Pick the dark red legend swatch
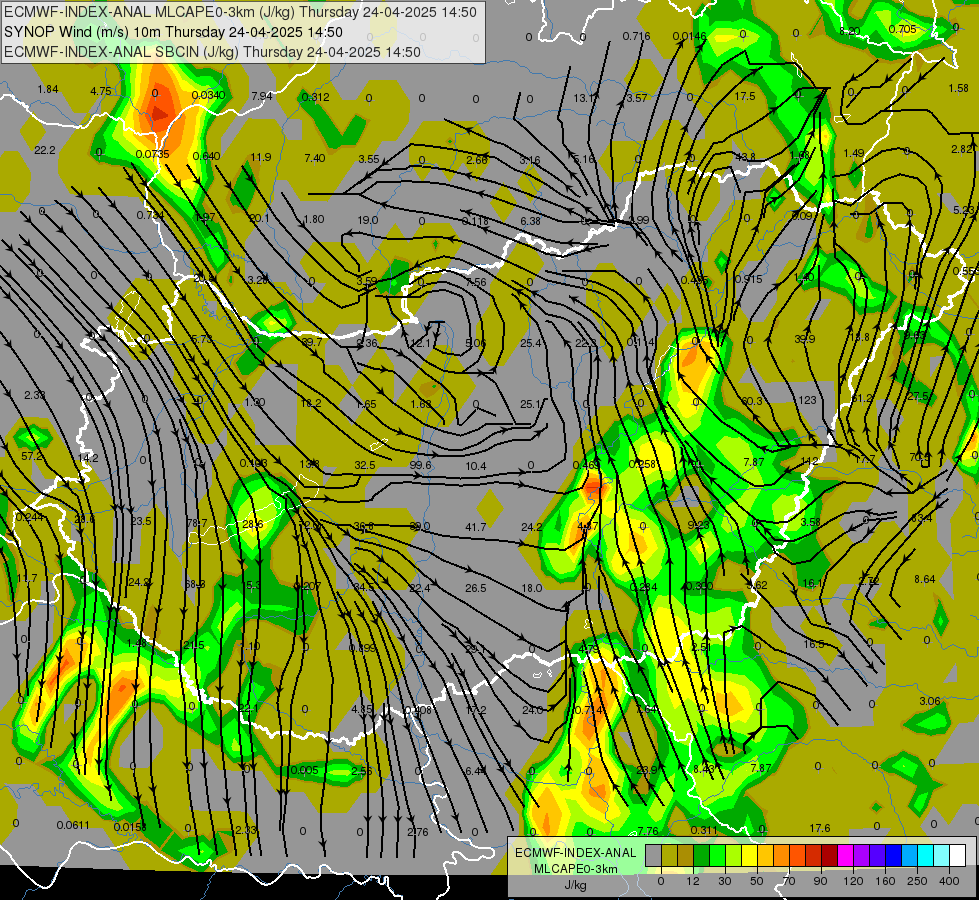Viewport: 979px width, 900px height. (x=829, y=855)
